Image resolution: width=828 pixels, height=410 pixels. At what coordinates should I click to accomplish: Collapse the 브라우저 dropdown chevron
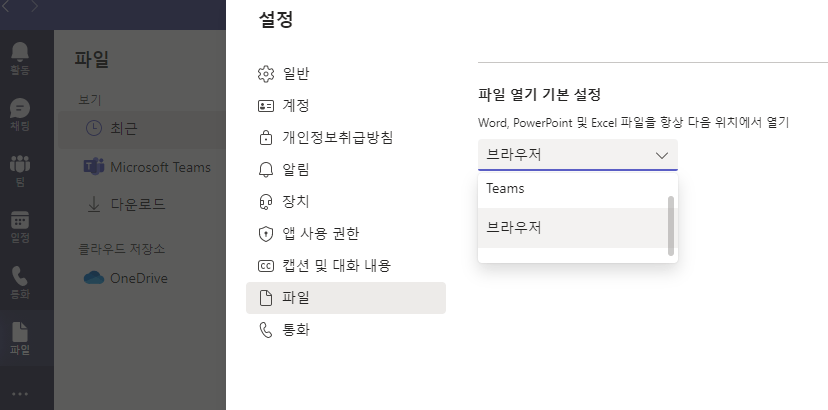point(661,155)
